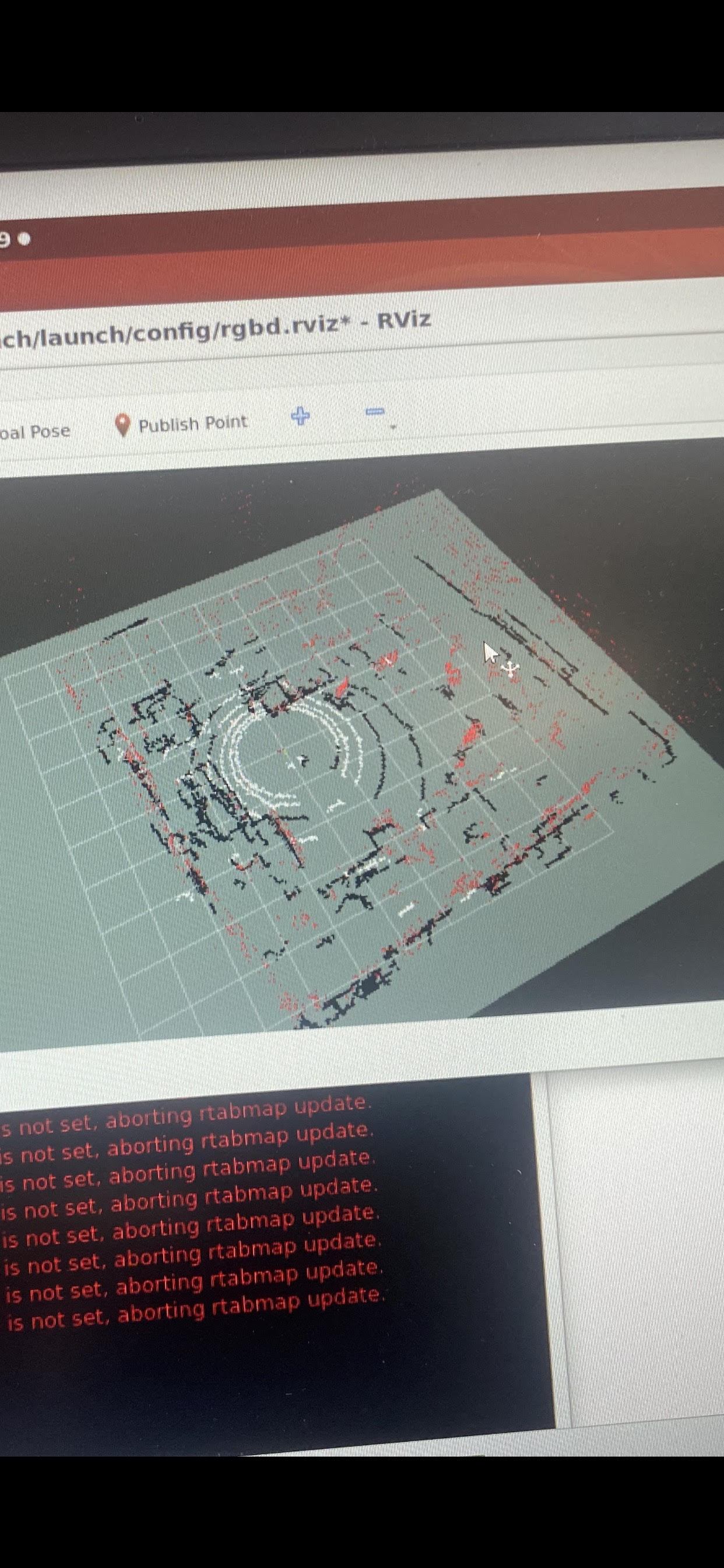Click the blue minus remove-tool icon

point(375,412)
